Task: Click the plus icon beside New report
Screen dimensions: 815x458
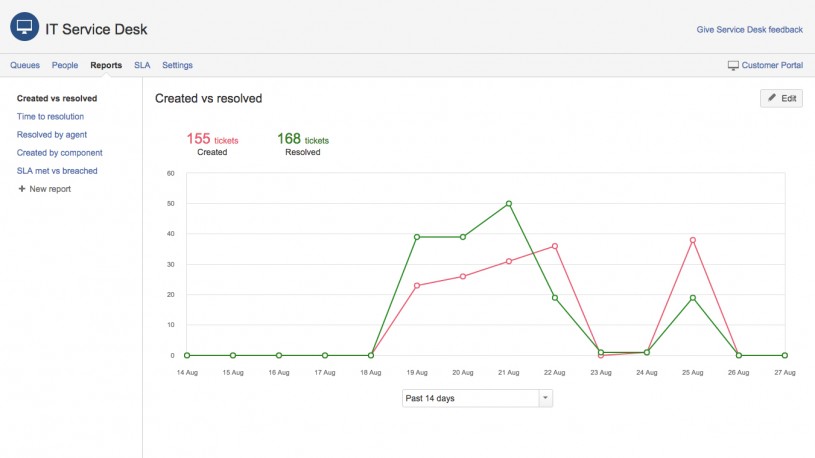Action: (22, 189)
